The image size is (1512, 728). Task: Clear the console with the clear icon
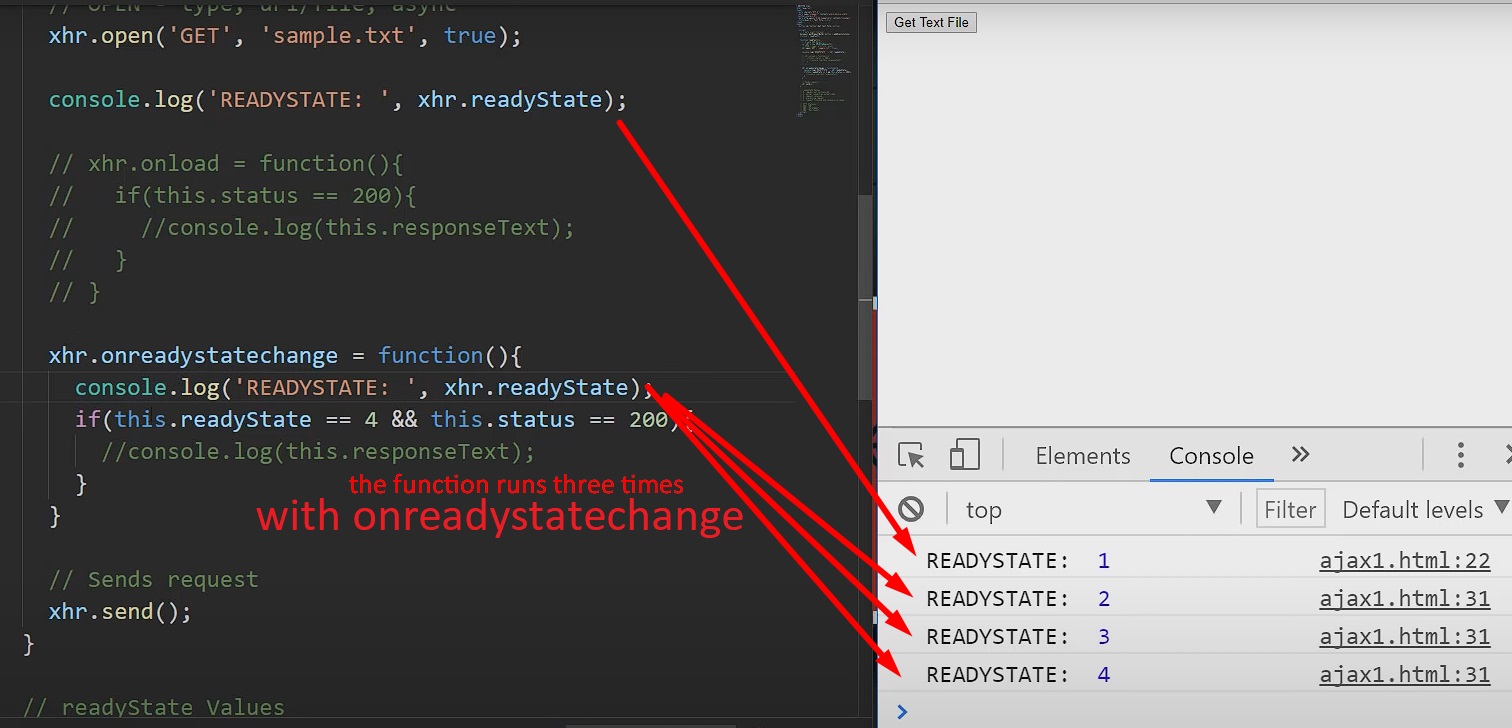point(911,509)
